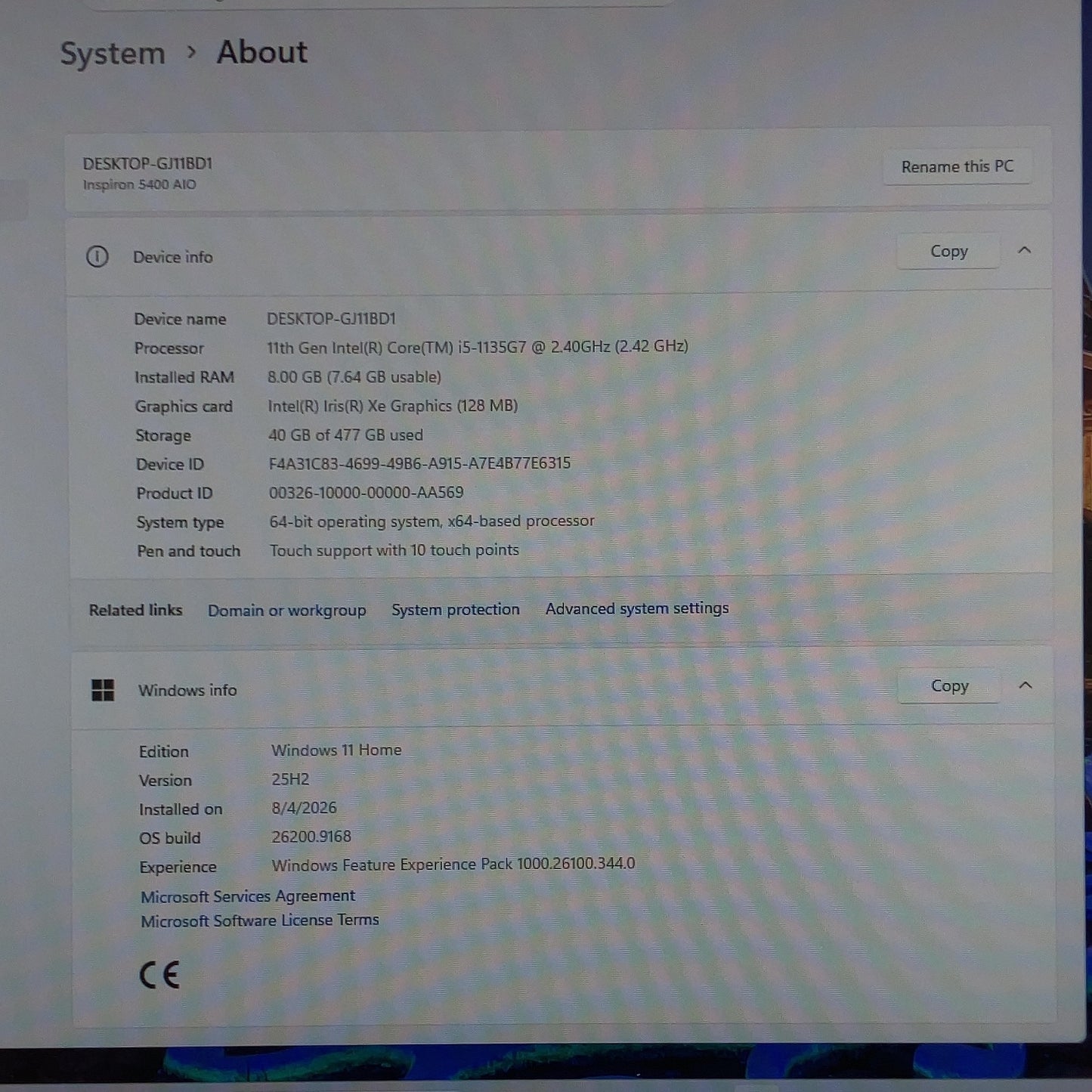The image size is (1092, 1092).
Task: Go back to System in the breadcrumb
Action: [113, 54]
